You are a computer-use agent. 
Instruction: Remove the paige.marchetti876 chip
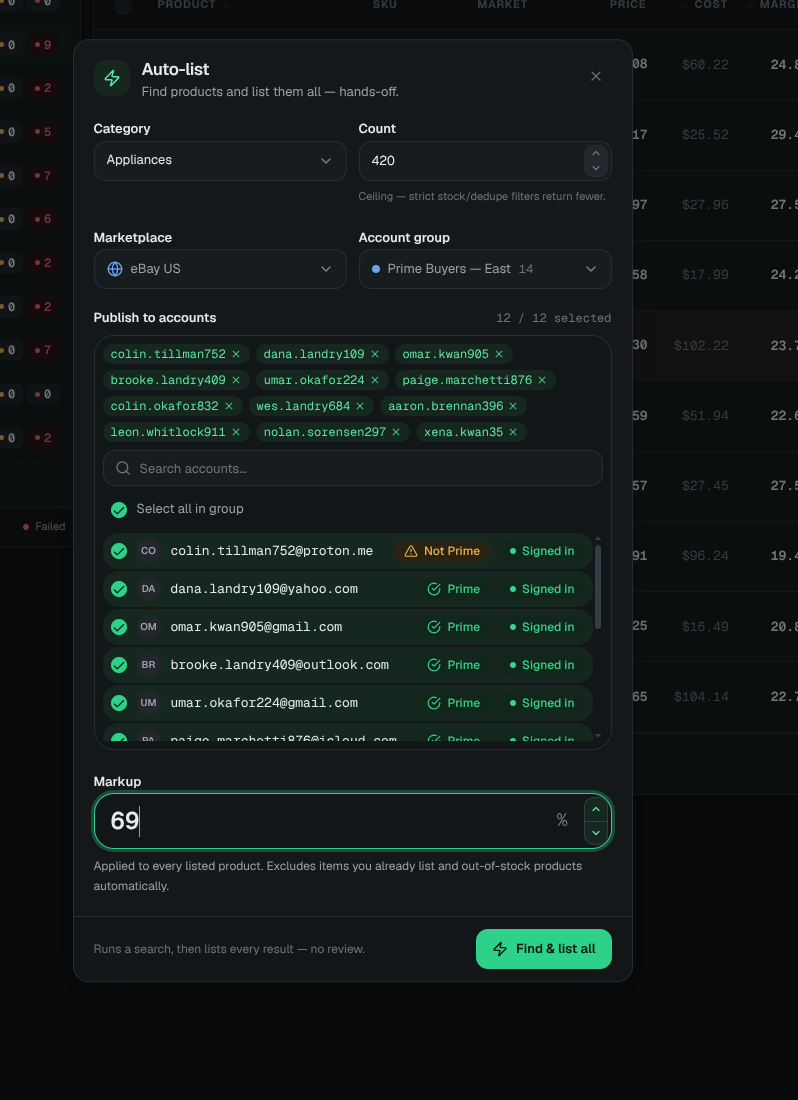[x=542, y=380]
